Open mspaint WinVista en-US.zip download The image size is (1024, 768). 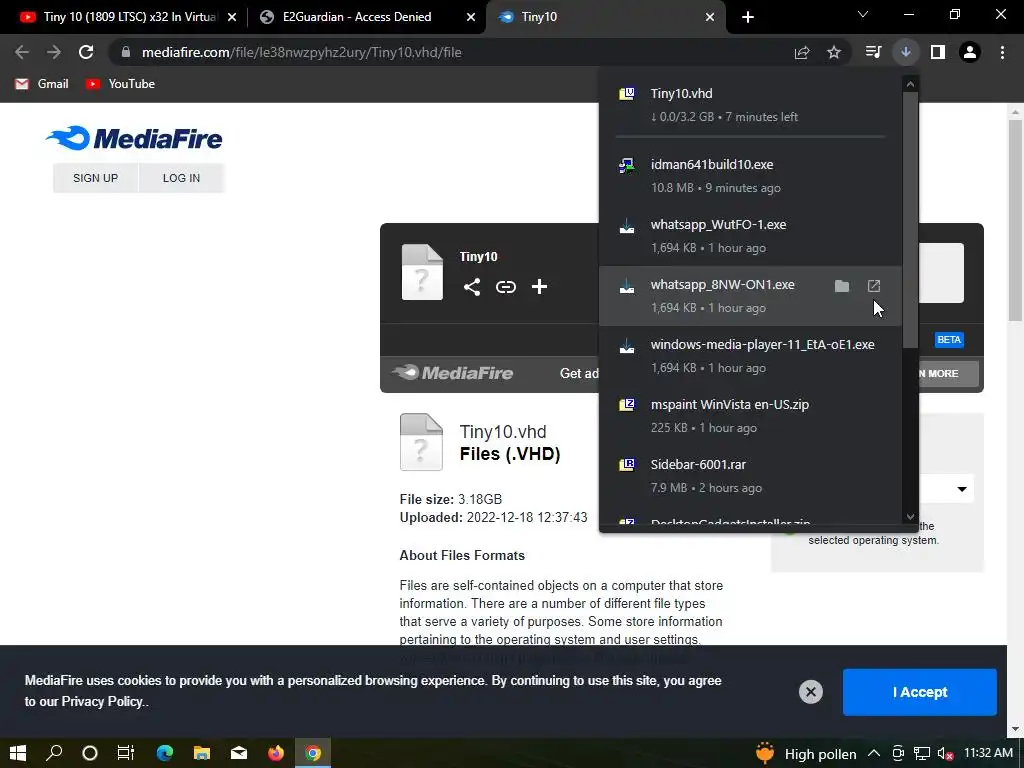pyautogui.click(x=750, y=416)
